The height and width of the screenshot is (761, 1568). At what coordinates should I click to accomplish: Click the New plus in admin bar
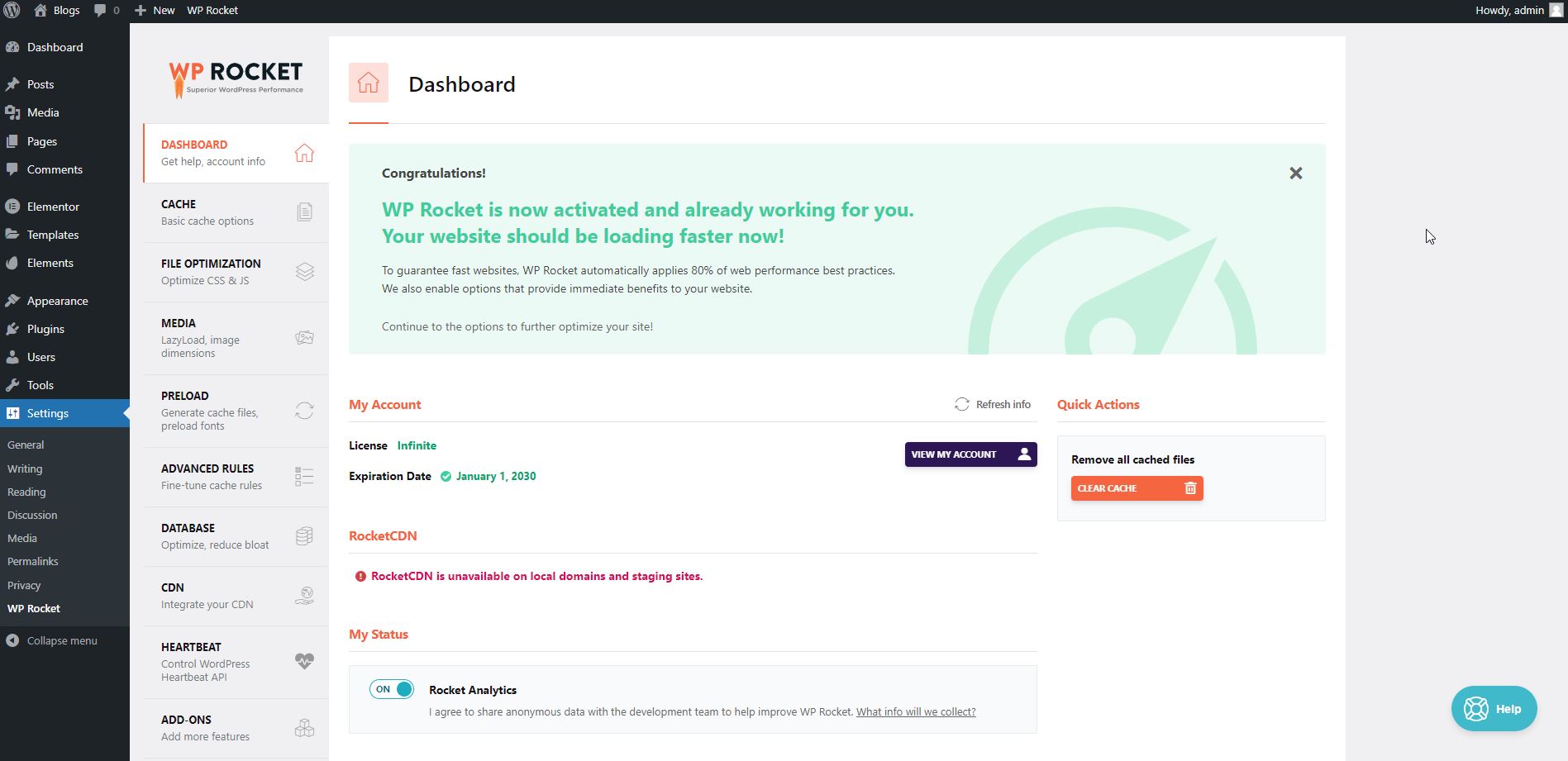[x=155, y=11]
